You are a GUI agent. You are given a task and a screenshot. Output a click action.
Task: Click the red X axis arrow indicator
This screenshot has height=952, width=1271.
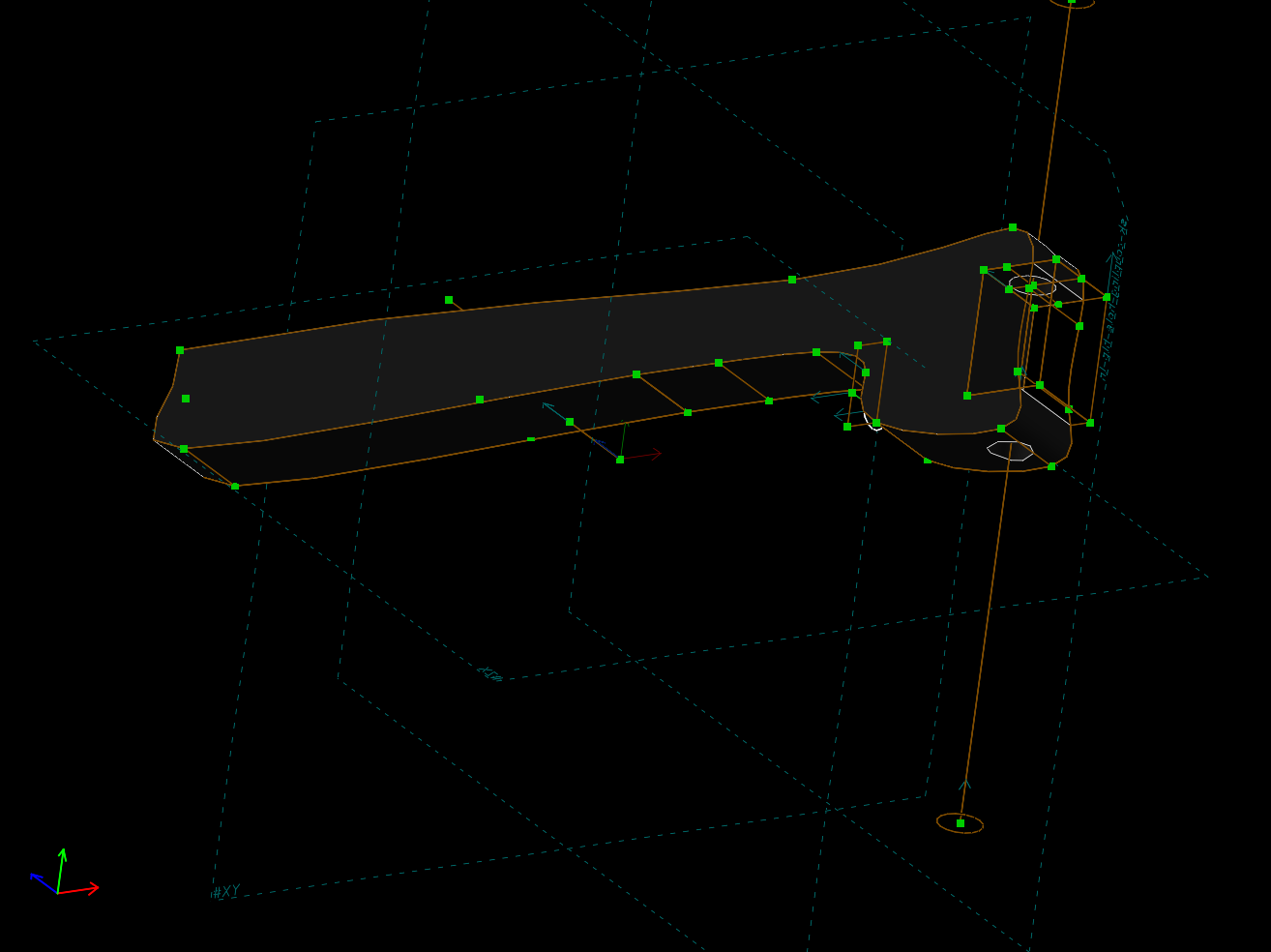80,889
